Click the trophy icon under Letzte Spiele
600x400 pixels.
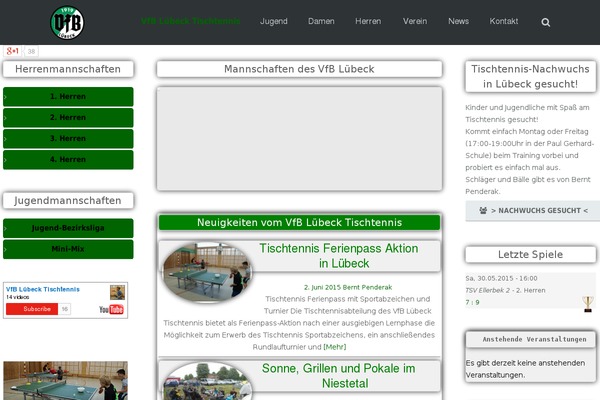tap(588, 304)
